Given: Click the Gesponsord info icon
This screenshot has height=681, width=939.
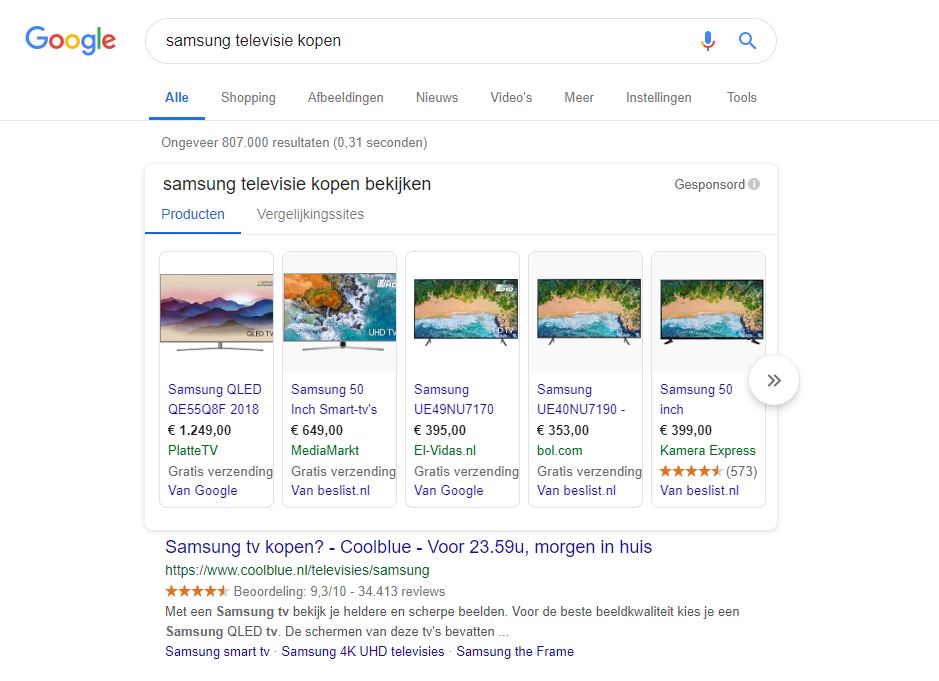Looking at the screenshot, I should (754, 184).
